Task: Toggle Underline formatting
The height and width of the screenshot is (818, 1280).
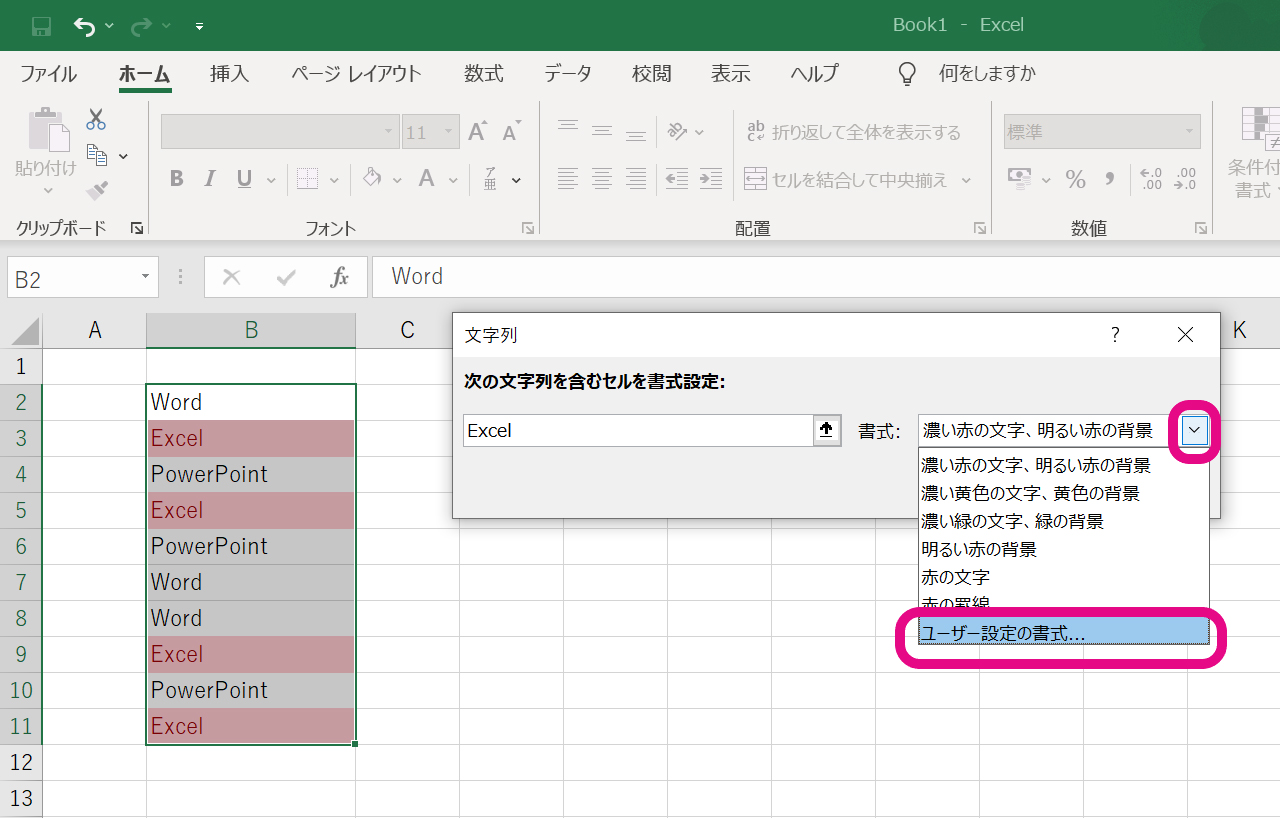Action: point(244,179)
